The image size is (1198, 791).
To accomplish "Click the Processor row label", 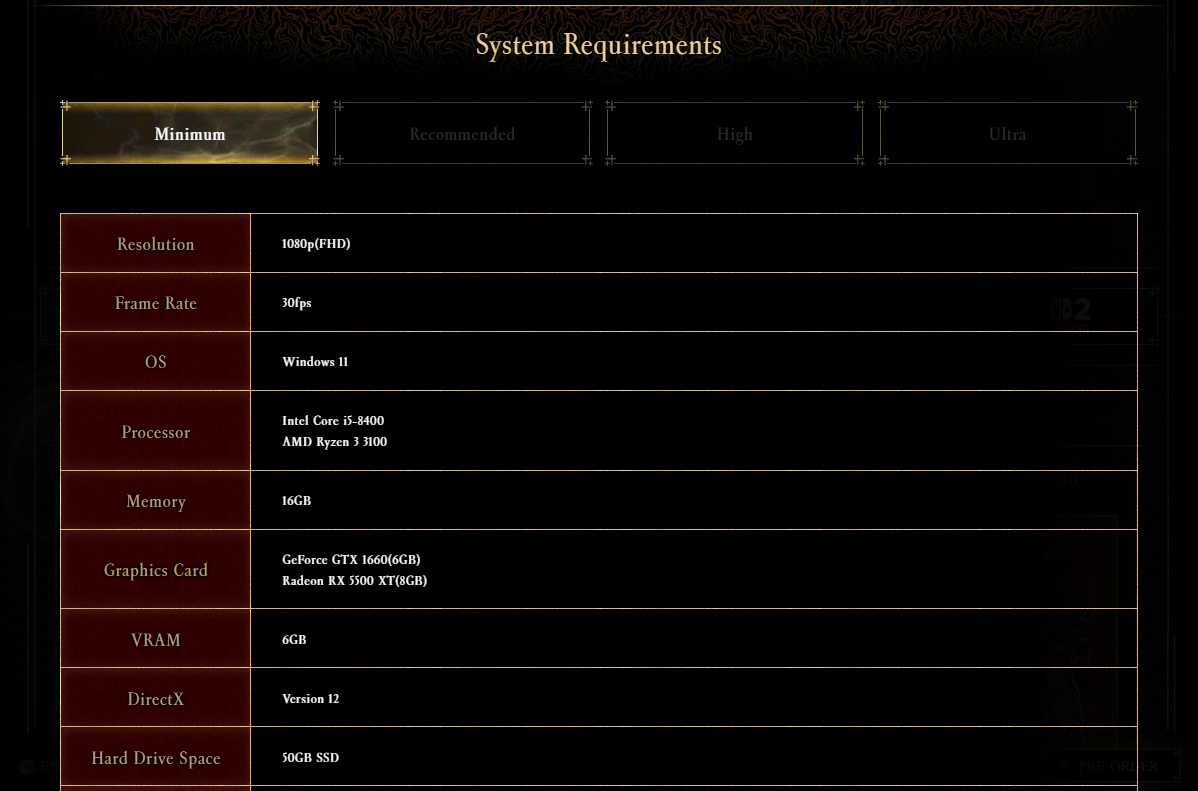I will pyautogui.click(x=156, y=432).
